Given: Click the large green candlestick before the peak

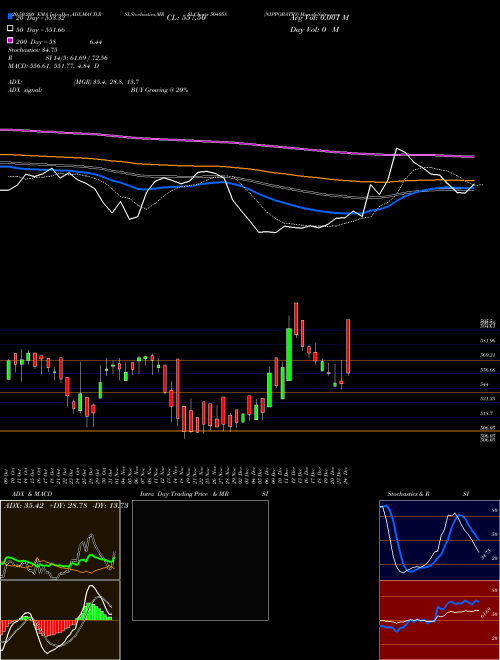Looking at the screenshot, I should tap(289, 354).
